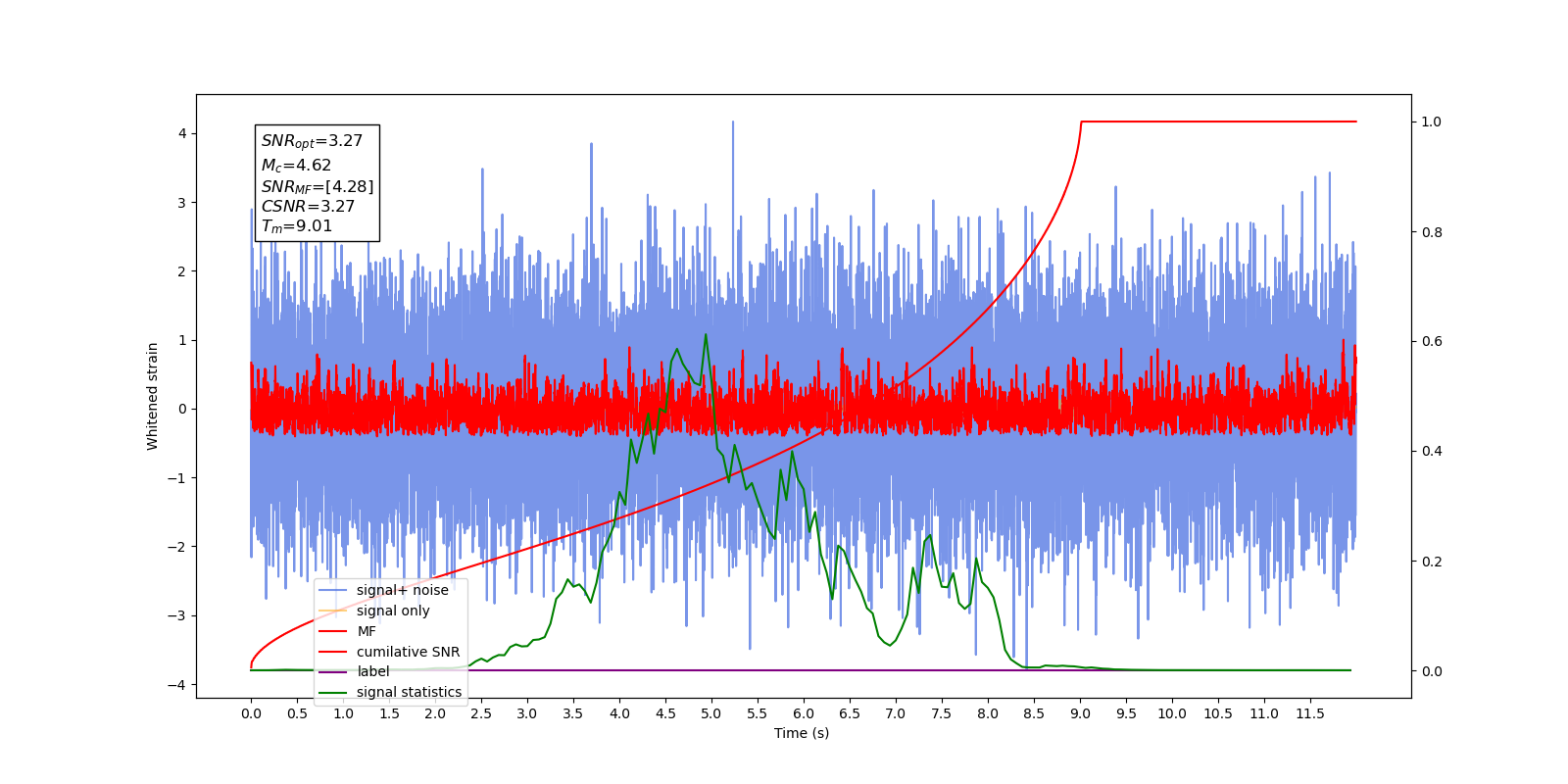Click the x-axis tick label 11.5
Screen dimensions: 1568x784
point(1310,713)
